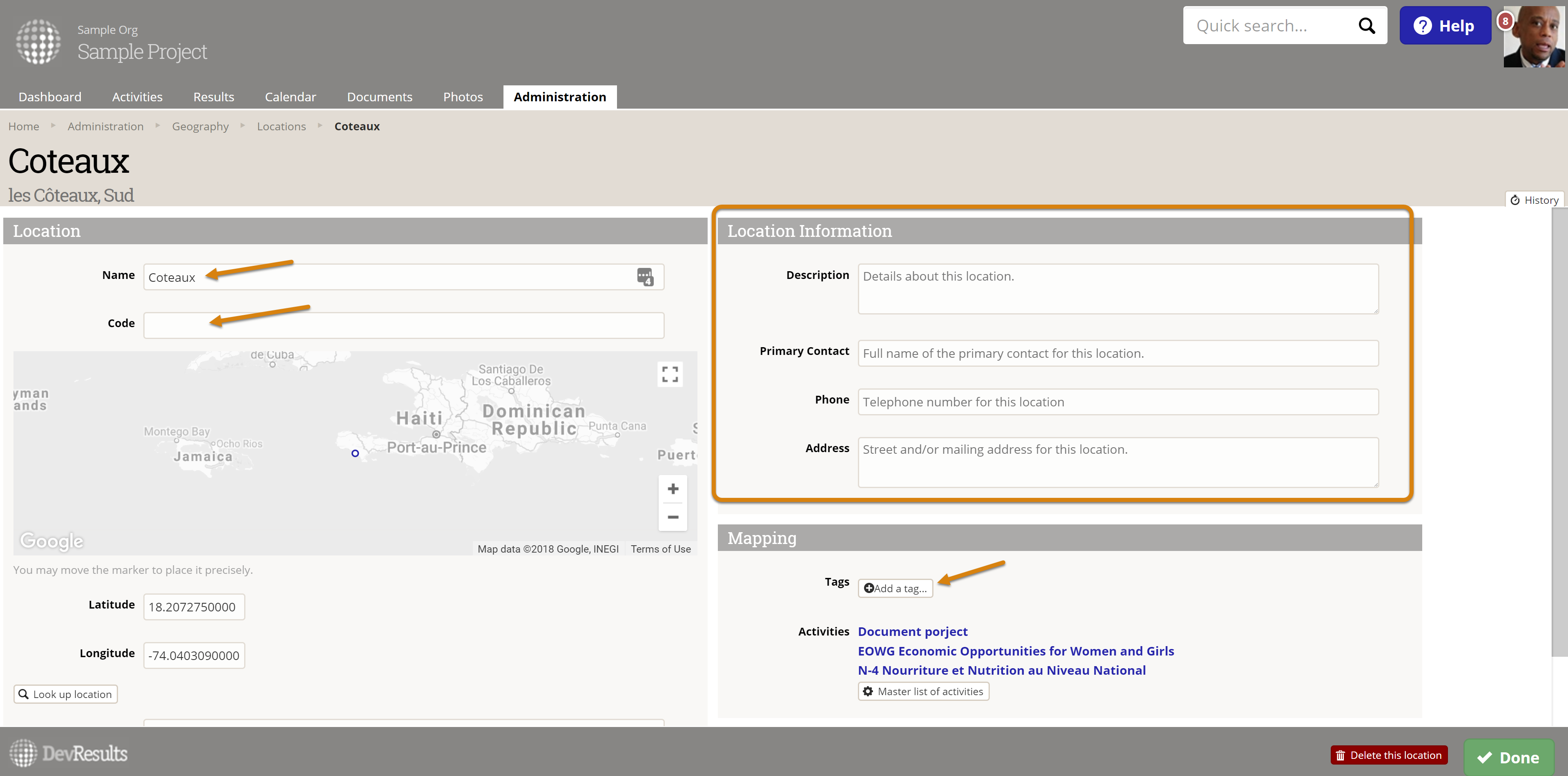Viewport: 1568px width, 776px height.
Task: Toggle map fullscreen view icon
Action: coord(670,374)
